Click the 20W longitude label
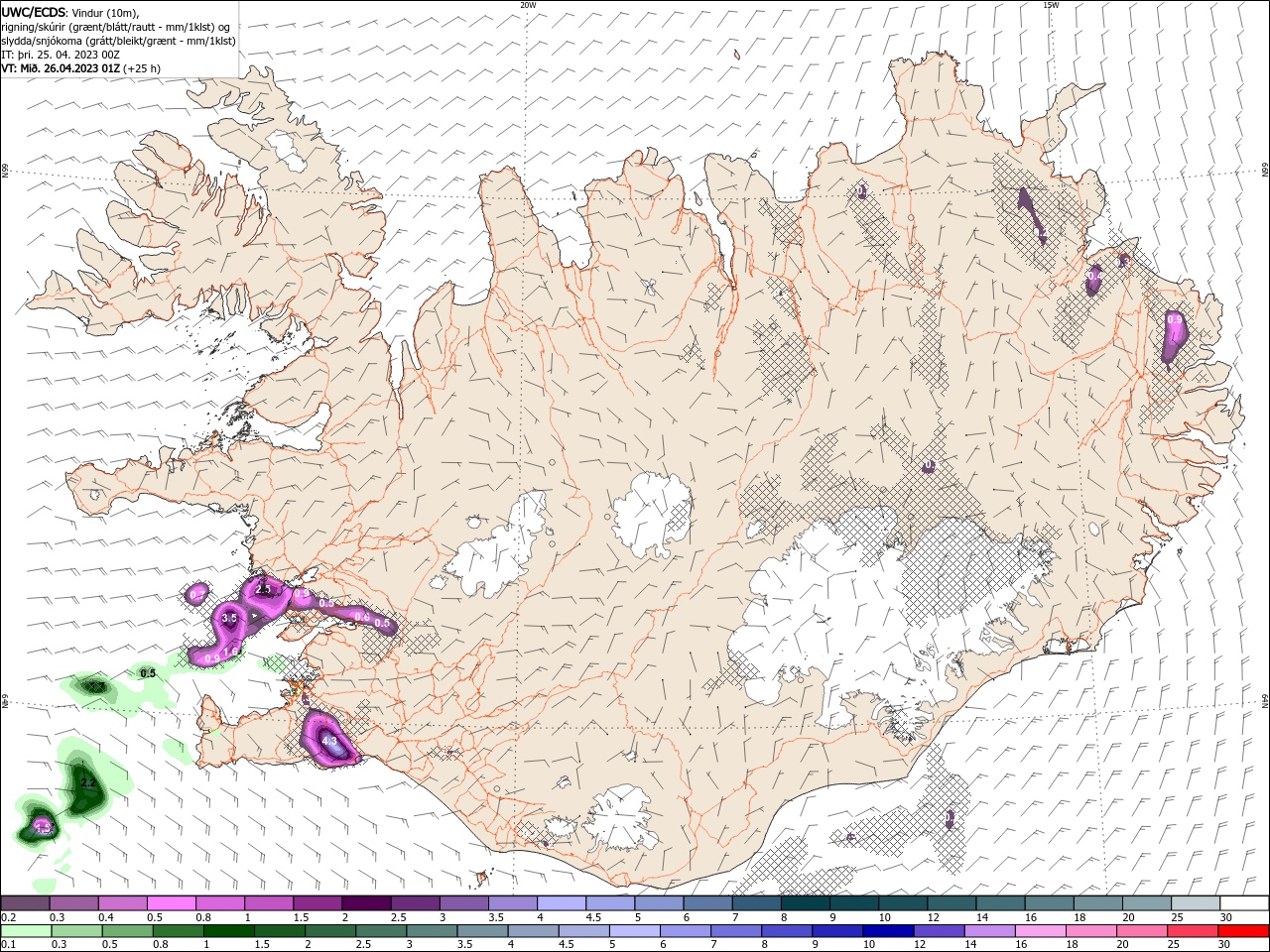This screenshot has width=1270, height=952. click(528, 4)
